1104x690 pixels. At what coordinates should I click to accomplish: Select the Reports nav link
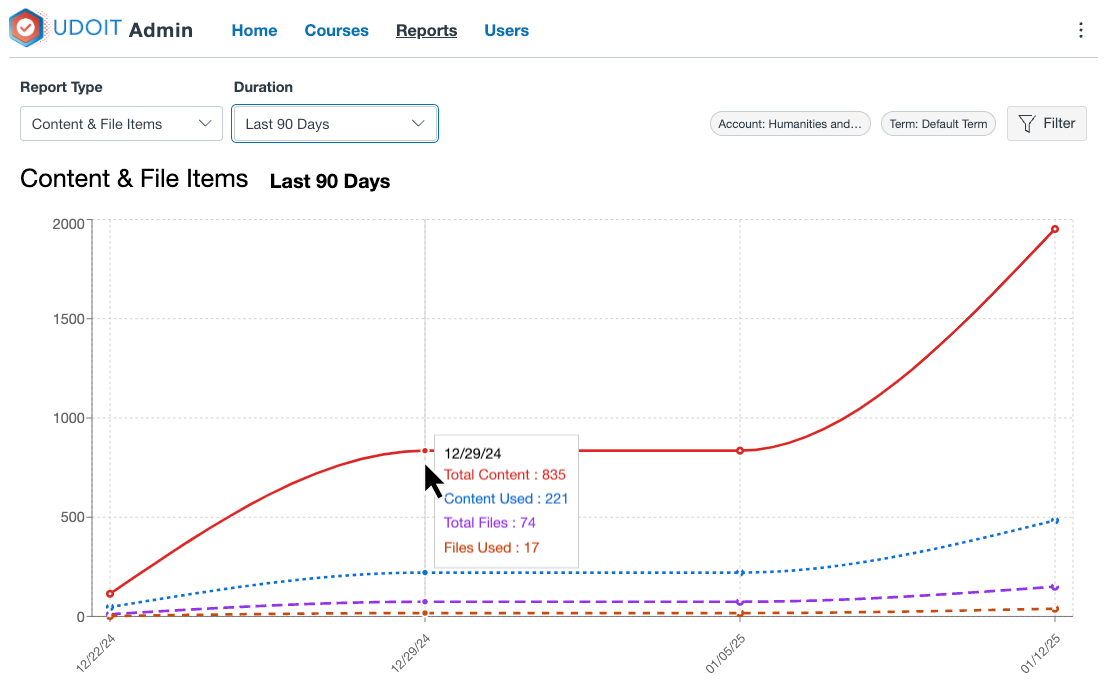[426, 31]
